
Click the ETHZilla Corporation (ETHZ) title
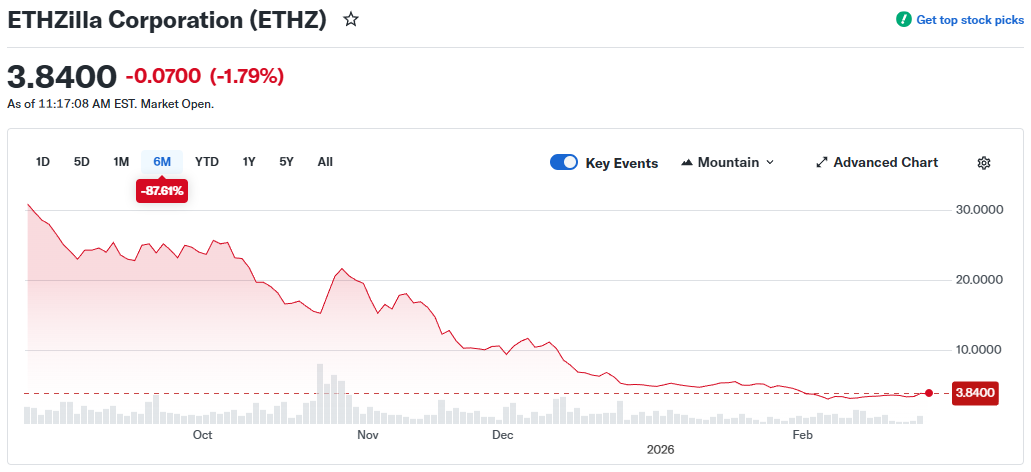167,20
